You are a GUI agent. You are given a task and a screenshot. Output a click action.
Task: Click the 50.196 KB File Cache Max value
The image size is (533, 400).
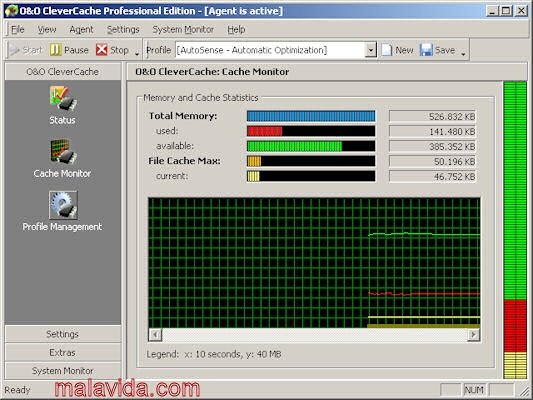pos(432,161)
